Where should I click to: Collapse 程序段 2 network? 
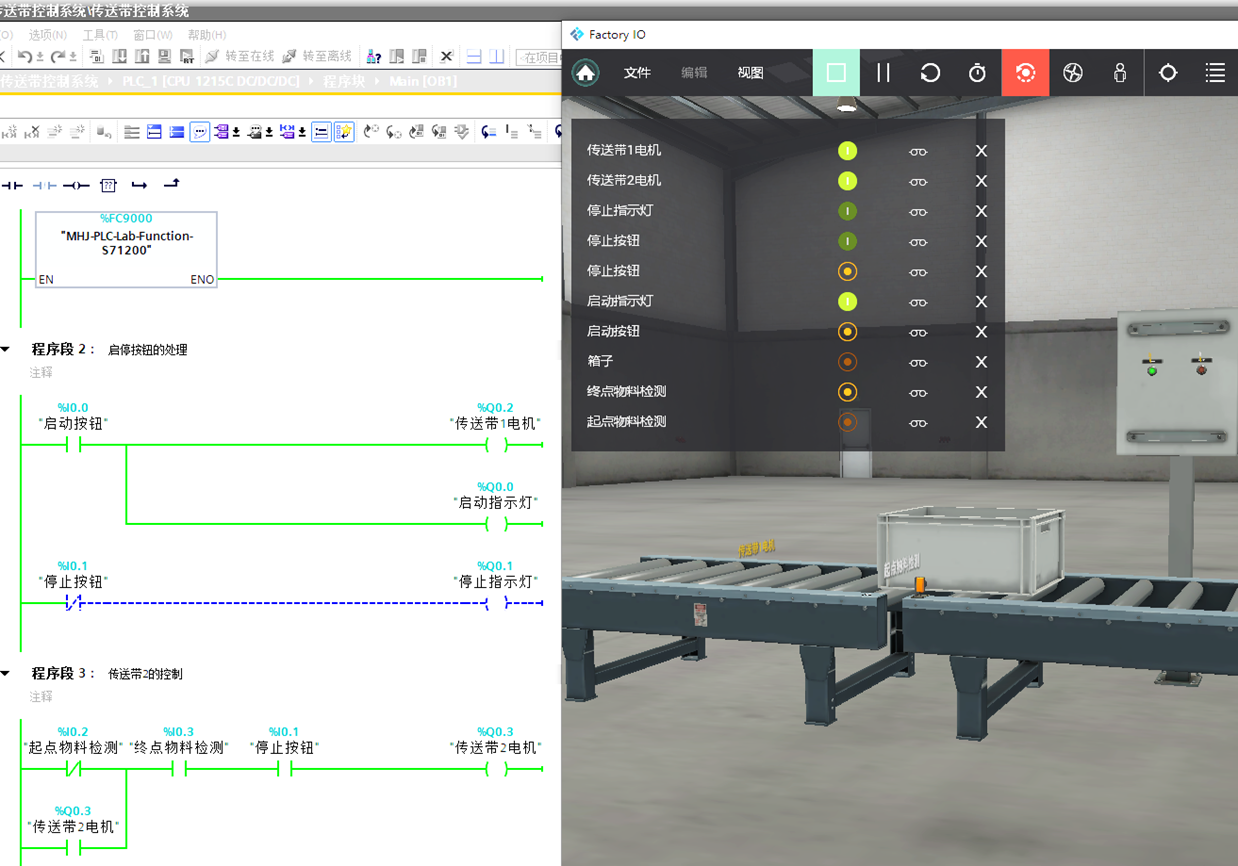pos(6,350)
